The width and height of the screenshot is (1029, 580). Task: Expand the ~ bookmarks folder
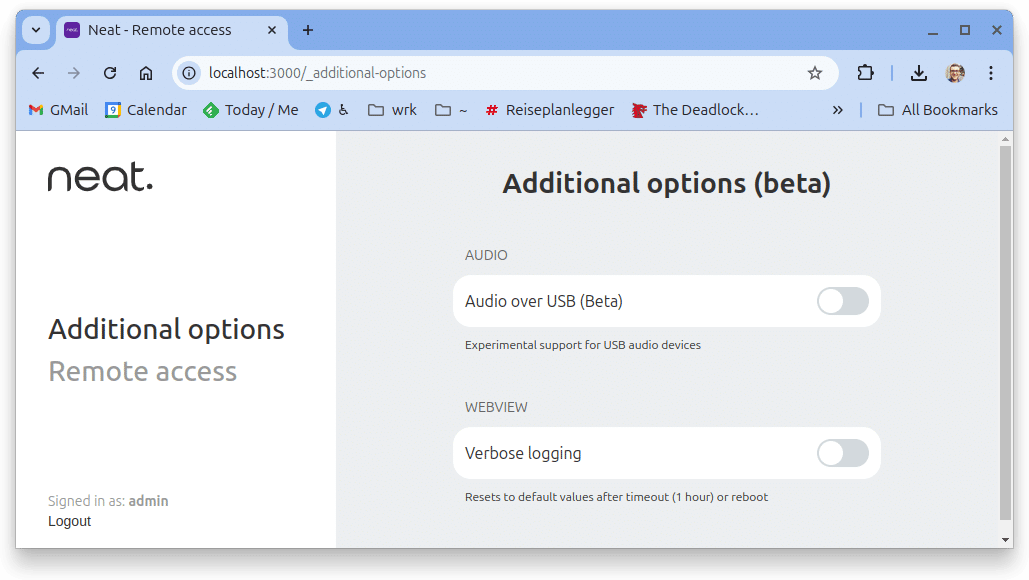pos(452,110)
